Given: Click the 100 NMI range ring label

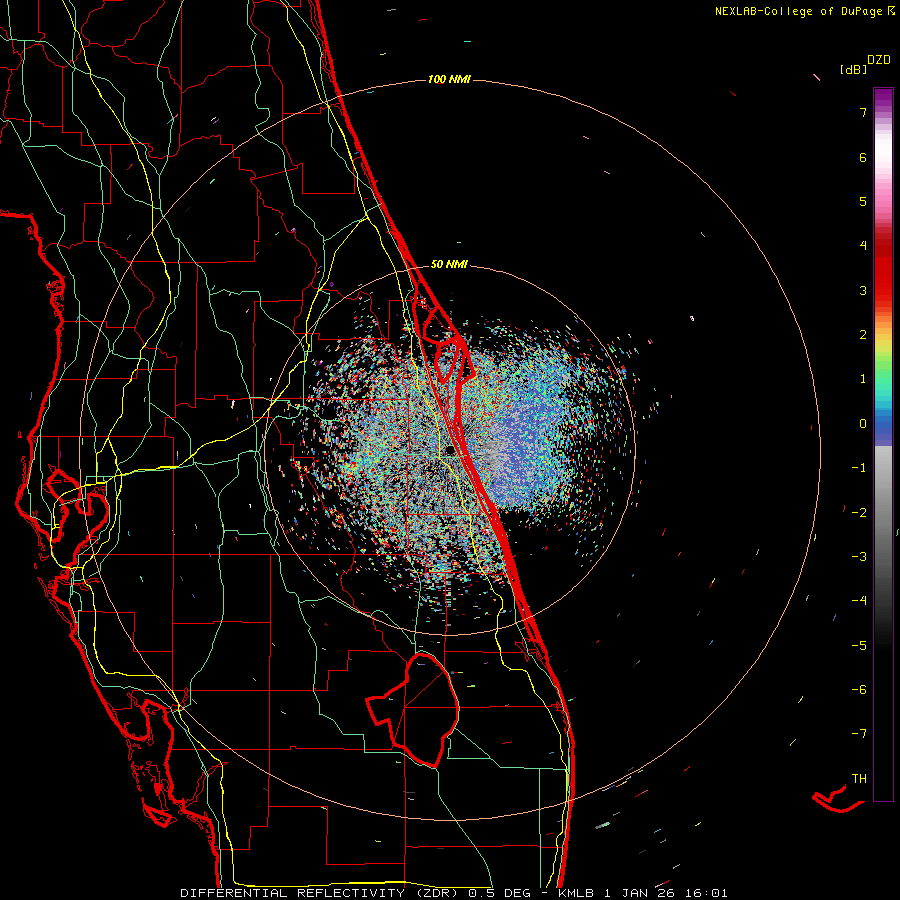Looking at the screenshot, I should pyautogui.click(x=449, y=79).
